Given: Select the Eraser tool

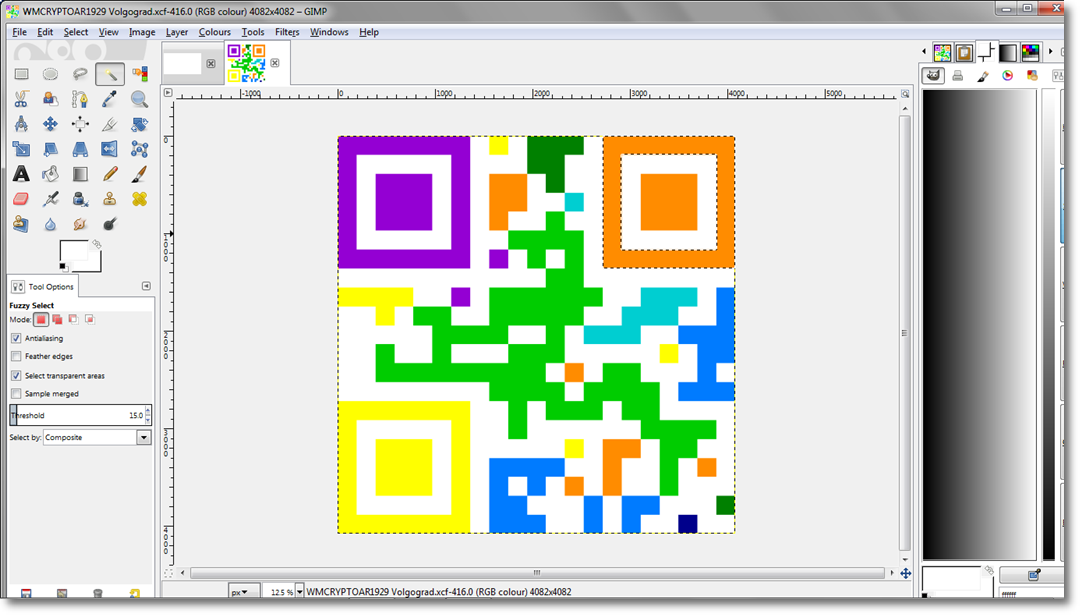Looking at the screenshot, I should point(21,199).
